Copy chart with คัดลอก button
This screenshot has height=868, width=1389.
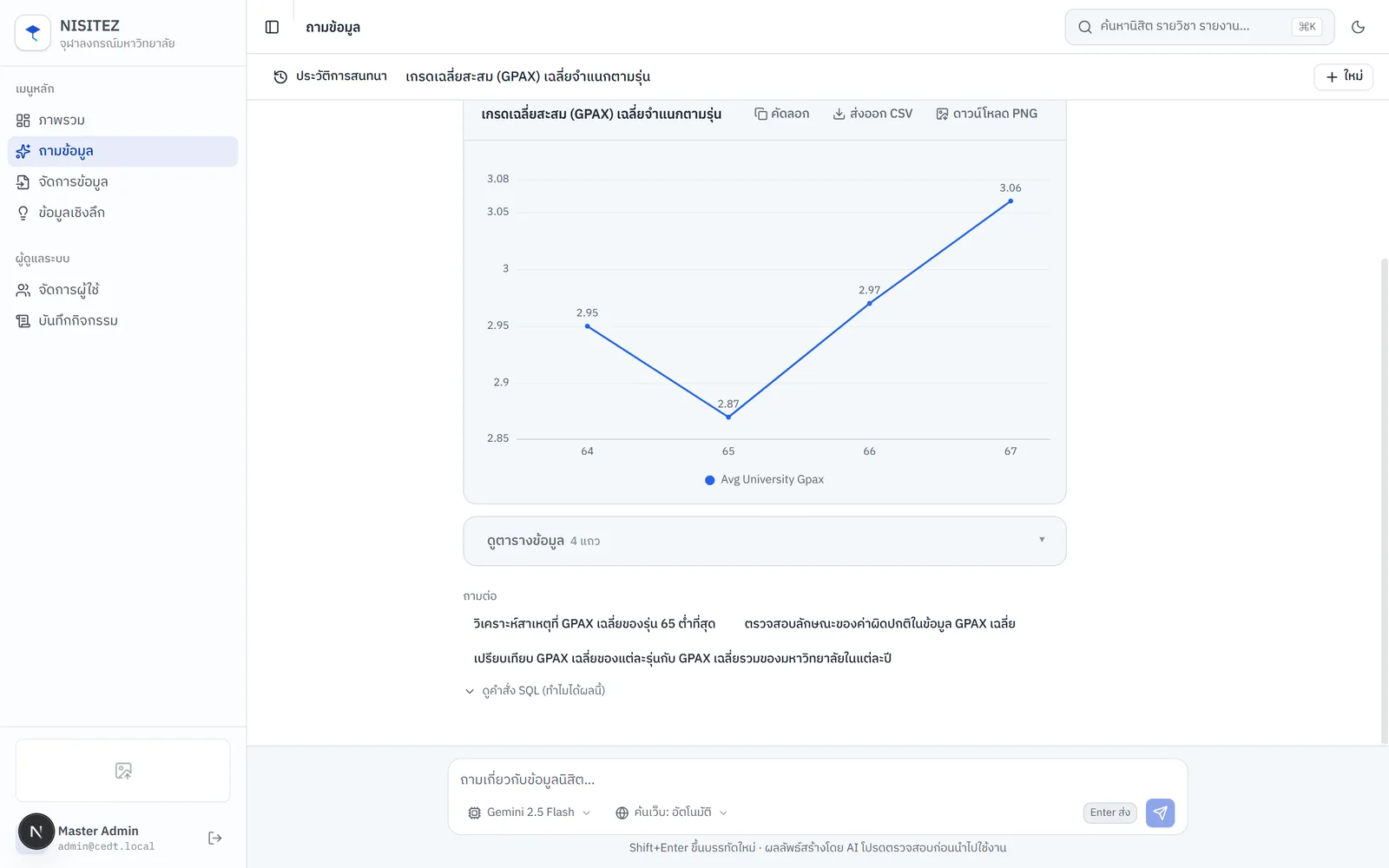pos(781,114)
